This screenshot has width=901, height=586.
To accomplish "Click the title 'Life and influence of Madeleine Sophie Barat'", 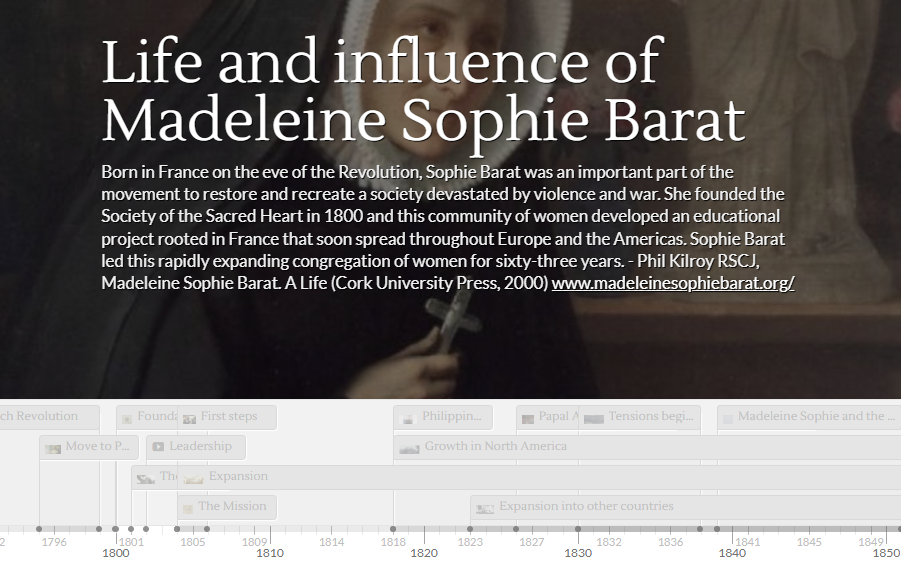I will point(423,90).
